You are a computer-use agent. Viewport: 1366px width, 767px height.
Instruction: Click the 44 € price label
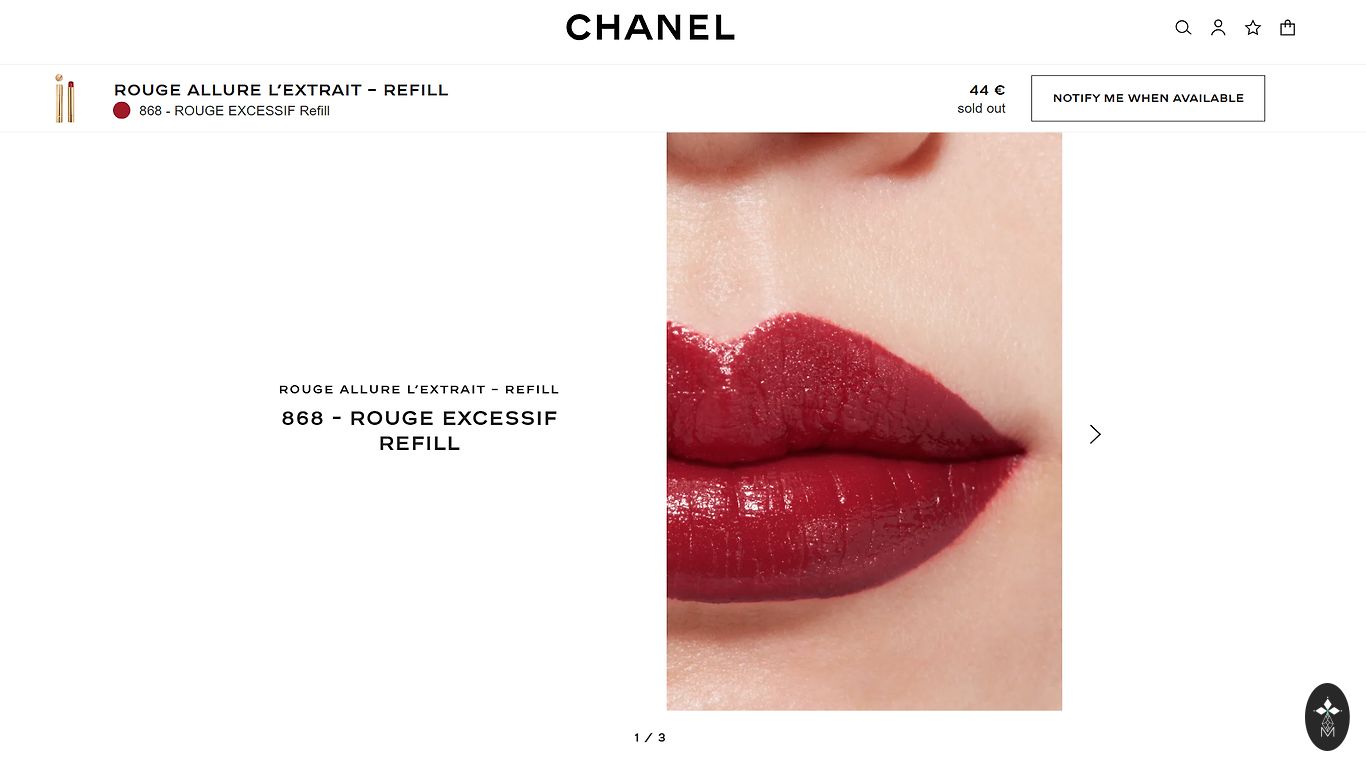pos(987,90)
